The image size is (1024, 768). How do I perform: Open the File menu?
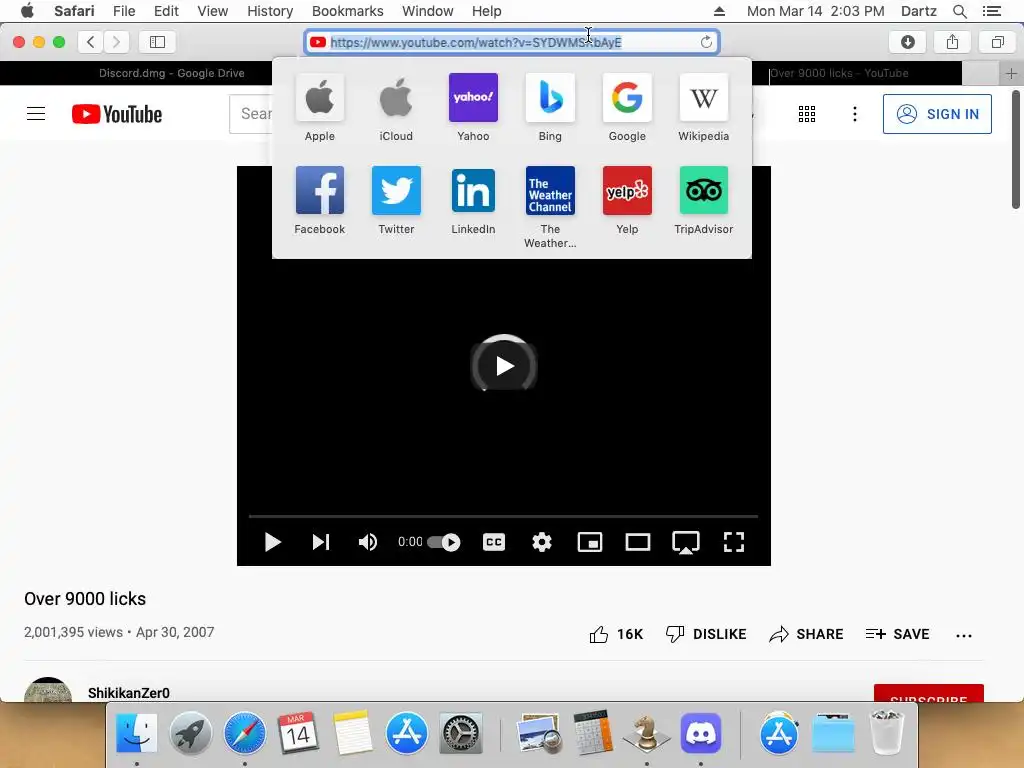pos(124,11)
